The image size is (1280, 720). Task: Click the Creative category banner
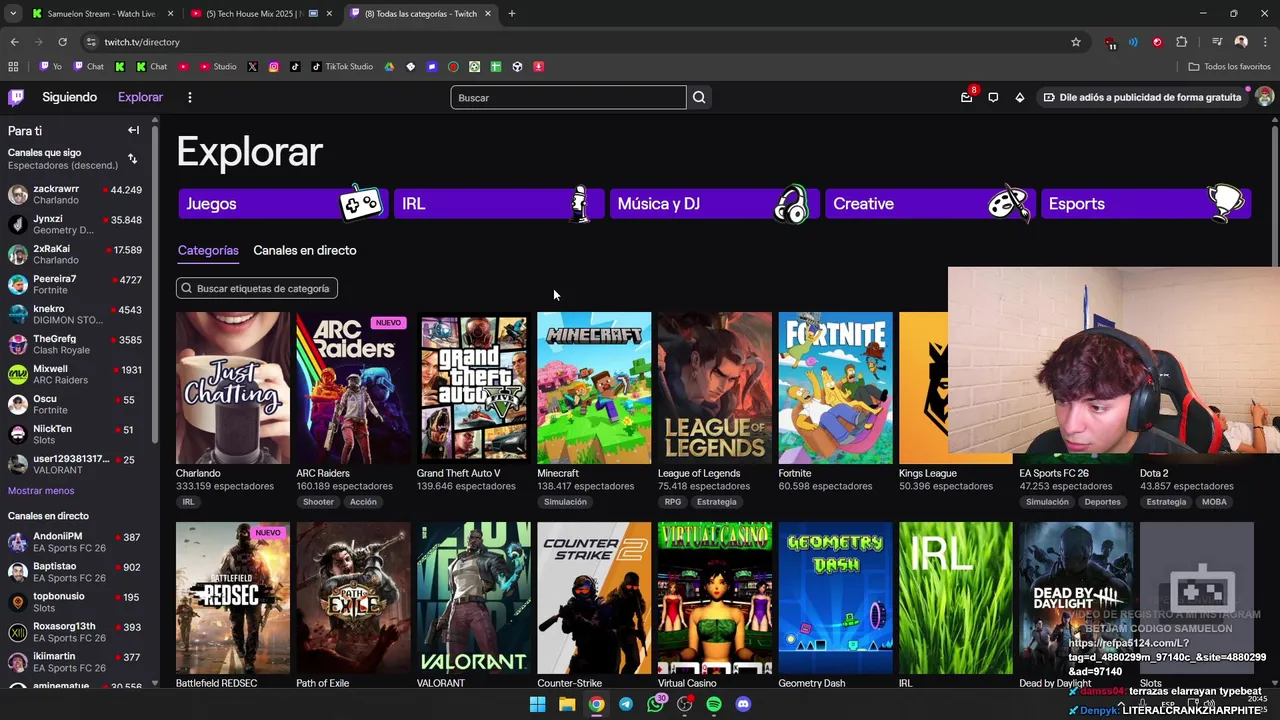(930, 203)
